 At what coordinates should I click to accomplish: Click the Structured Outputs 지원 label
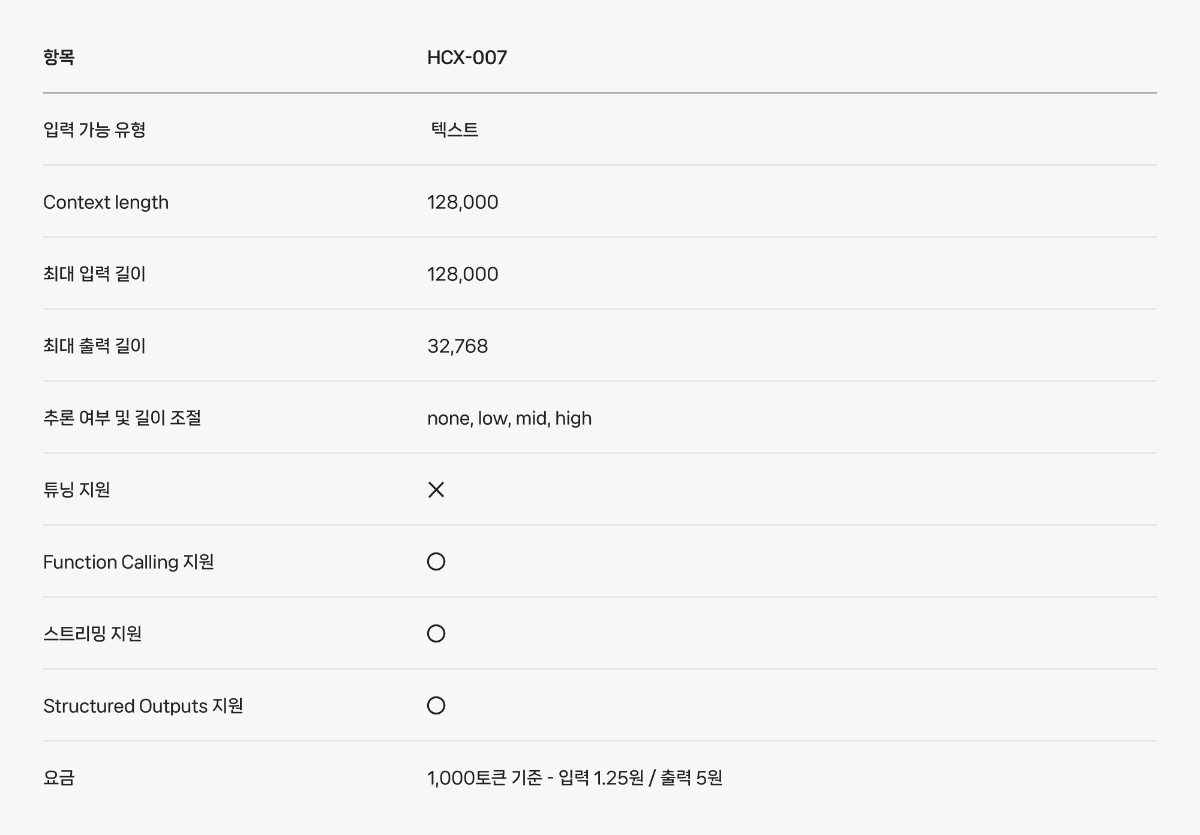tap(143, 706)
